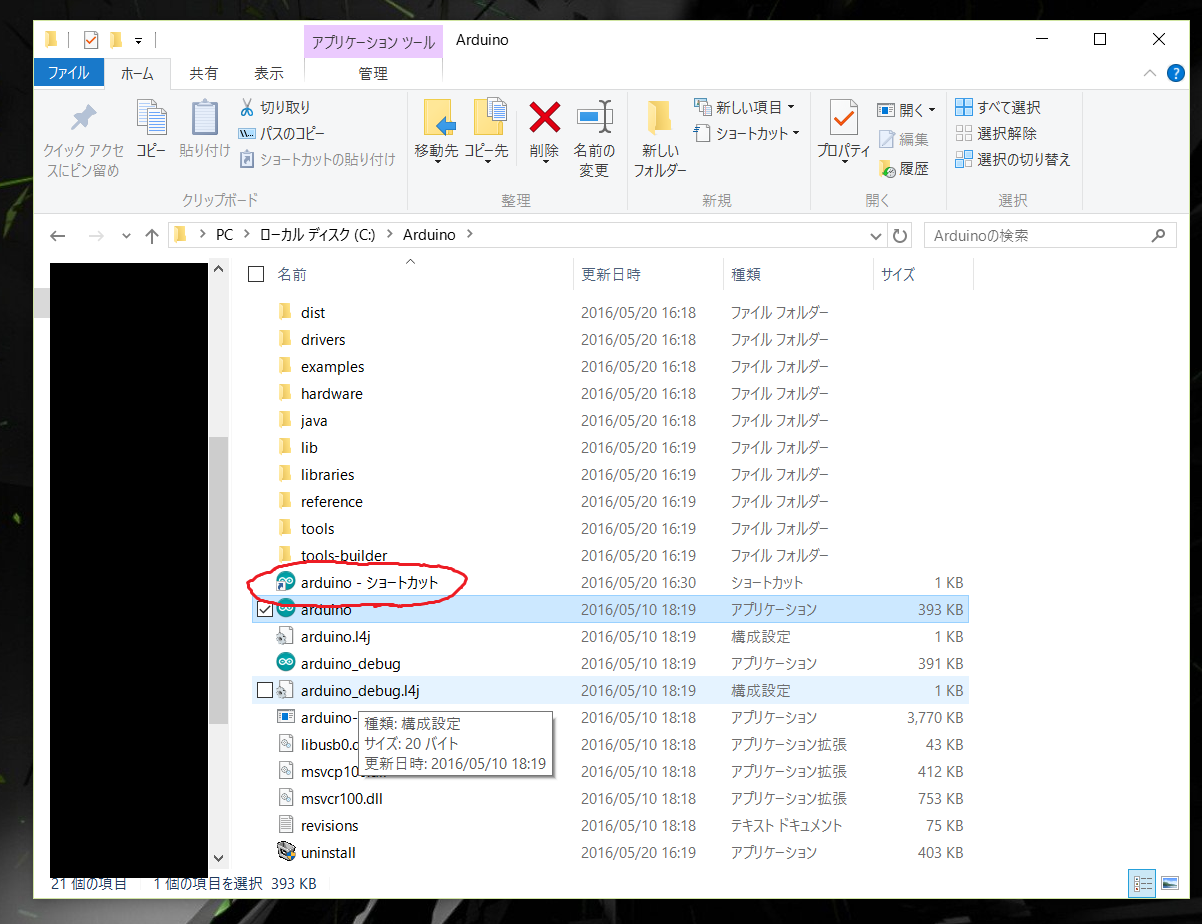This screenshot has width=1202, height=924.
Task: Open the Manage (管理) tab
Action: point(373,73)
